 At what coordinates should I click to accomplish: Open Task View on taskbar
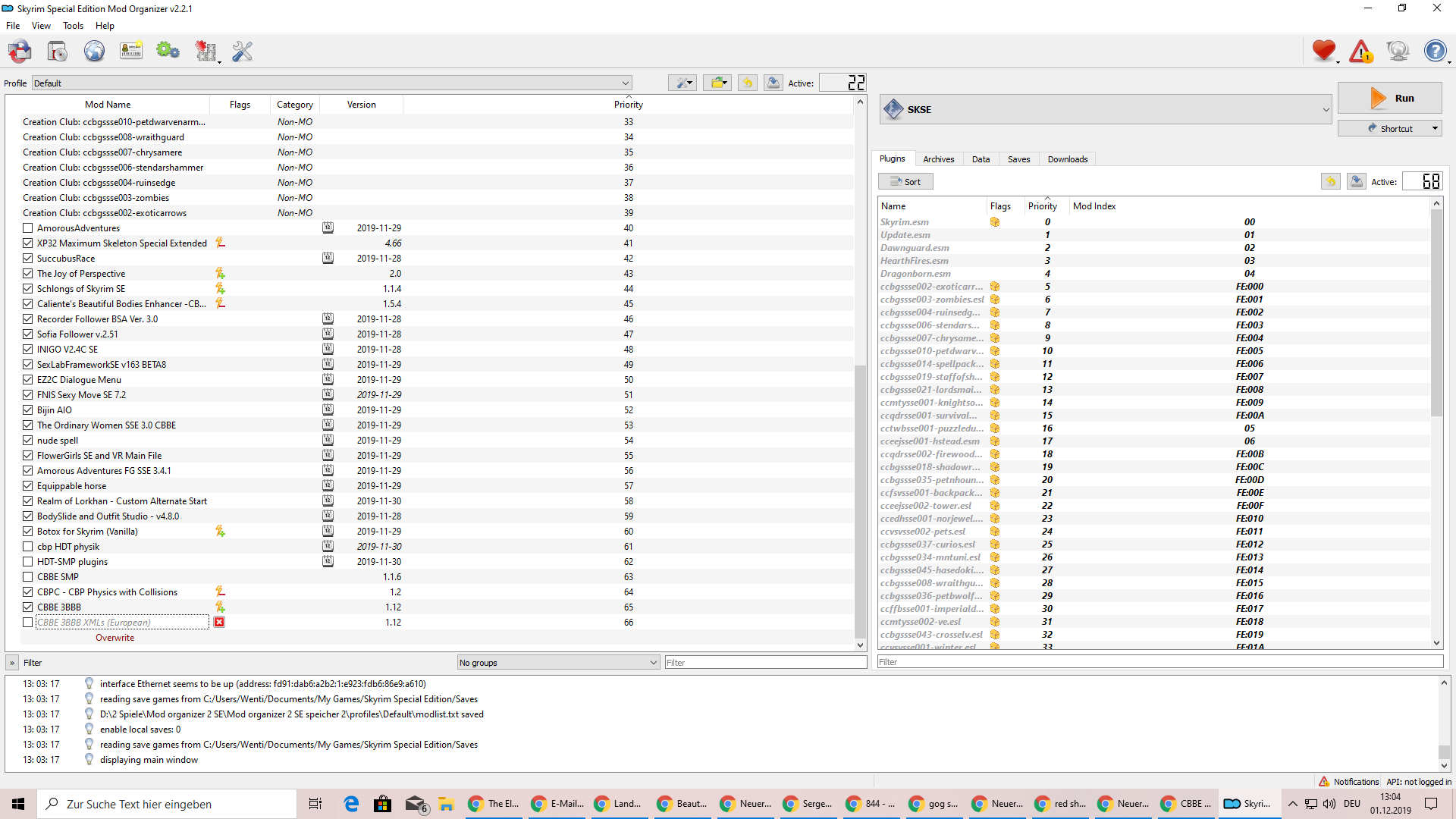pos(315,804)
